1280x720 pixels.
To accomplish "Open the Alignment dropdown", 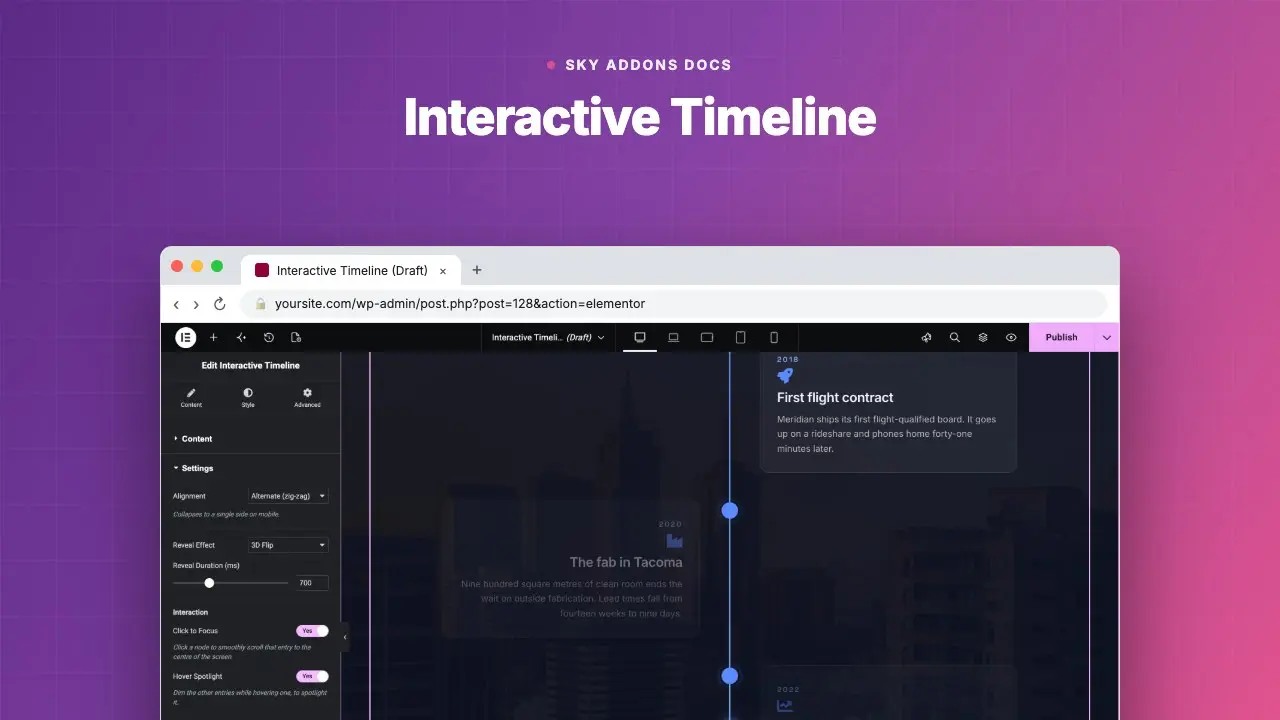I will 288,496.
